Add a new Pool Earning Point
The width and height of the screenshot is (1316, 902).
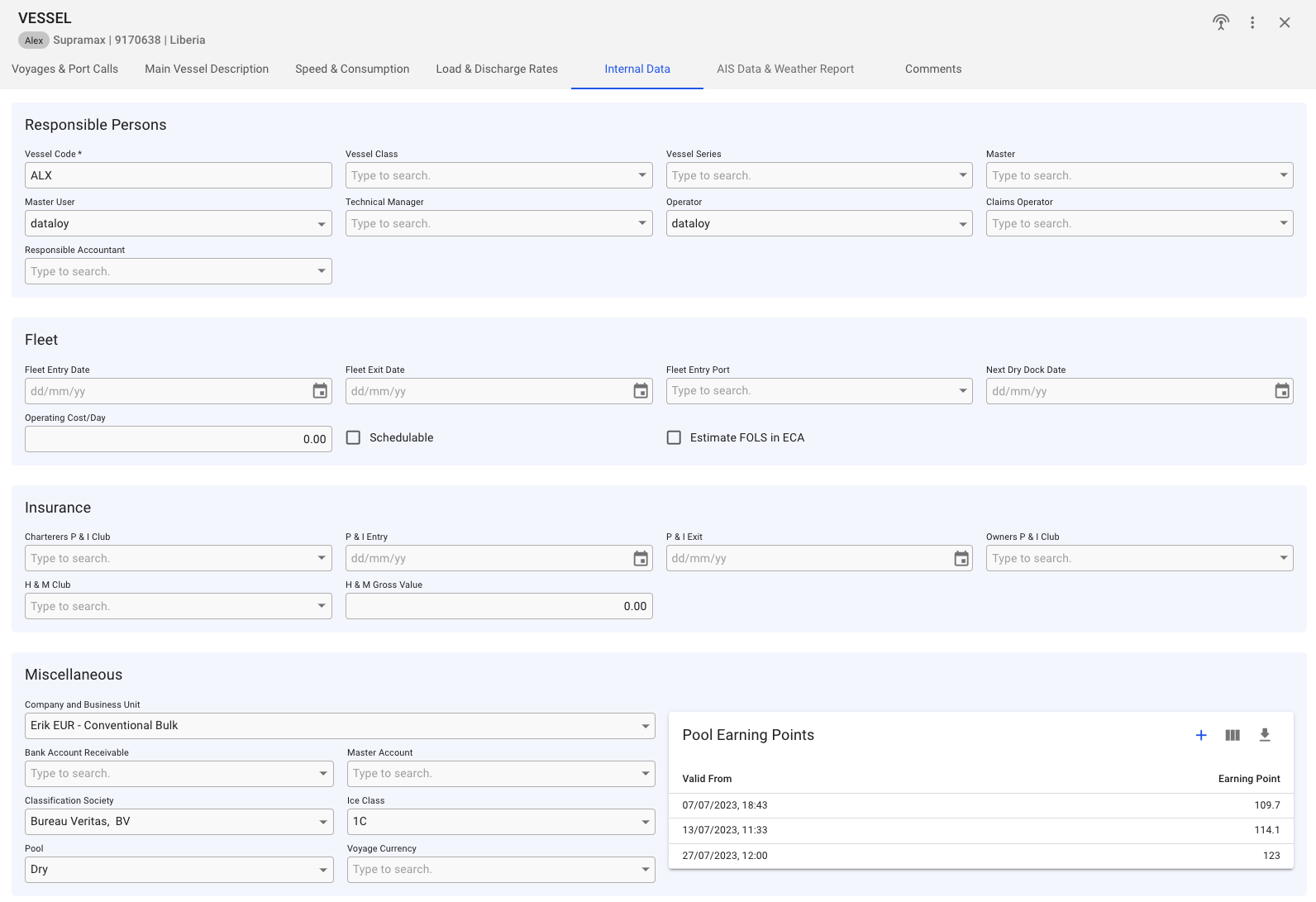tap(1201, 735)
